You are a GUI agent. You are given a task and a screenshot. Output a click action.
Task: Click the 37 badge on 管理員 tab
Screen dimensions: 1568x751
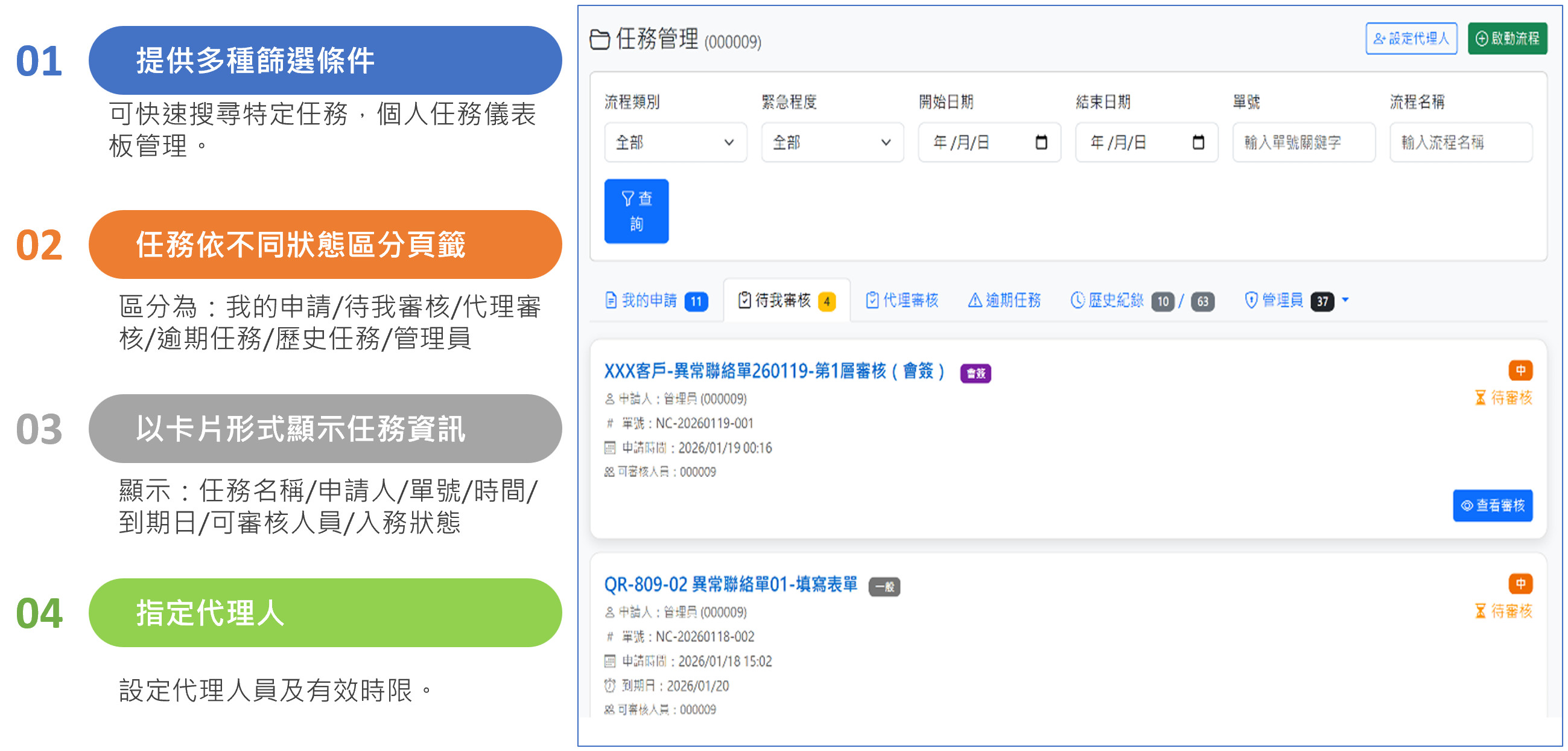1322,301
